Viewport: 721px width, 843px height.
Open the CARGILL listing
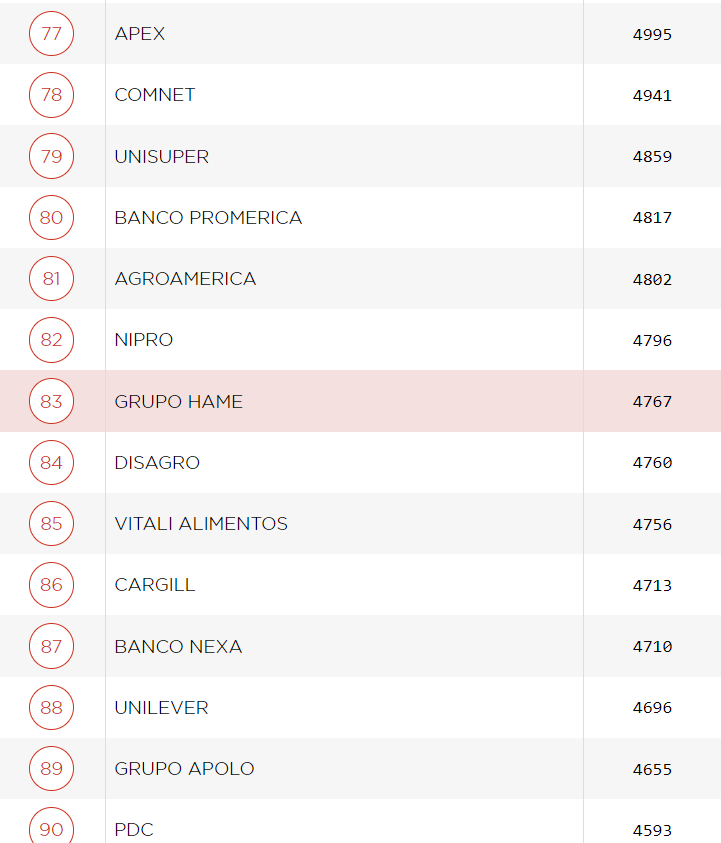155,585
